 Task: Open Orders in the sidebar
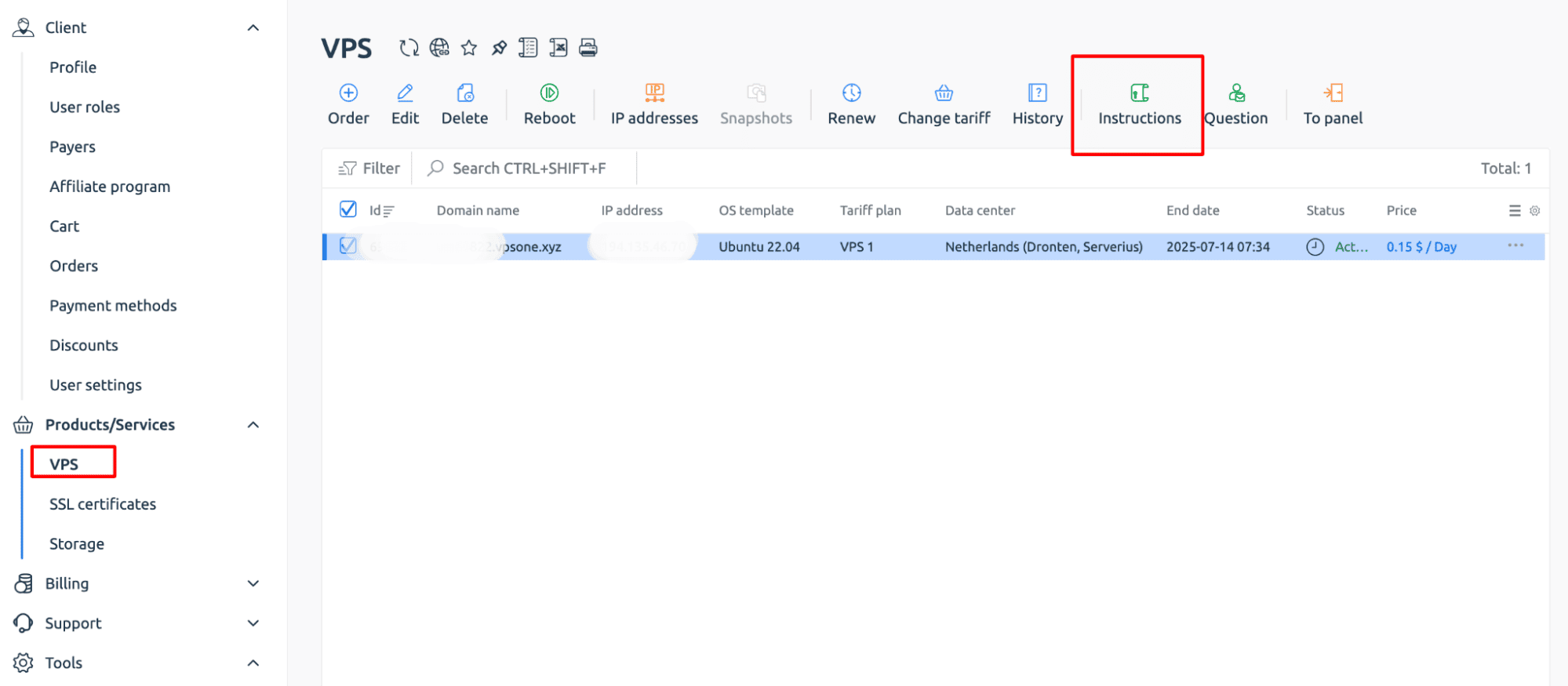[x=74, y=266]
